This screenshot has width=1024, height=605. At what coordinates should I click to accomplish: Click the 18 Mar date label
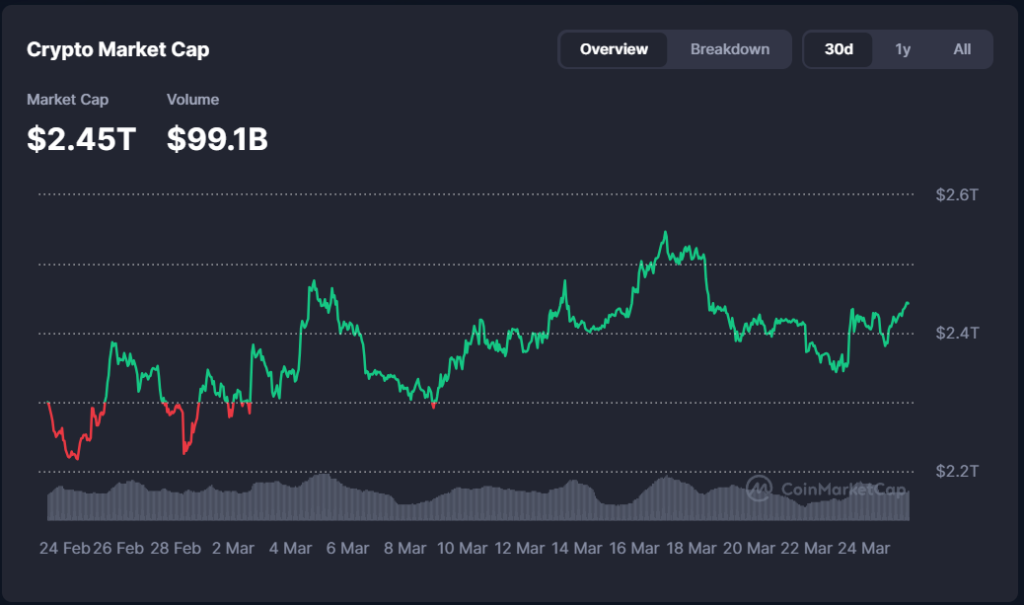pos(691,548)
